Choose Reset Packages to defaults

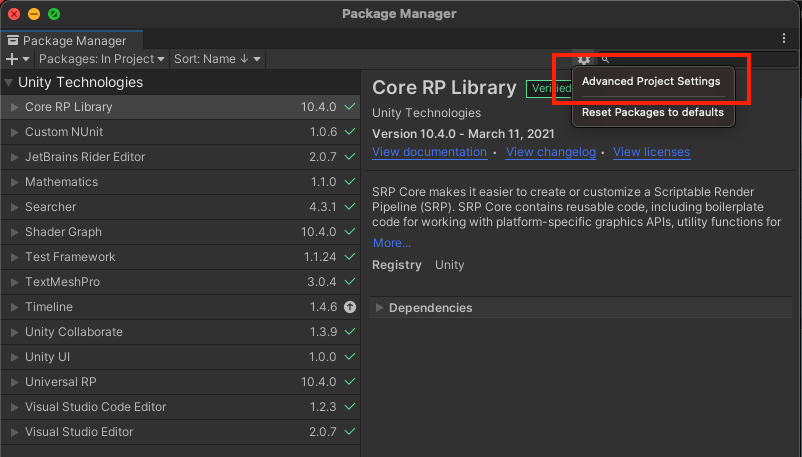[x=653, y=112]
